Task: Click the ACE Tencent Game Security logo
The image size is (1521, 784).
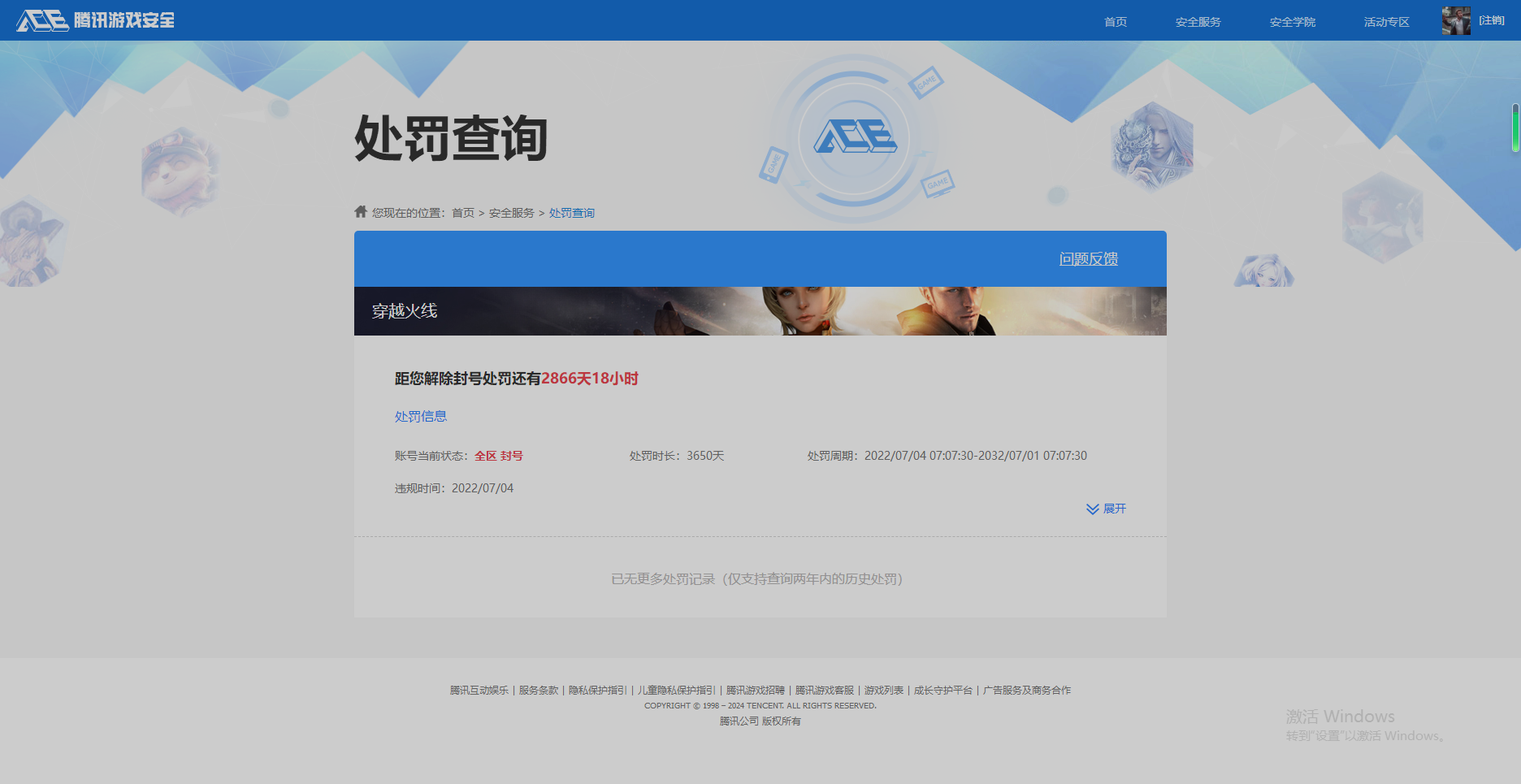Action: 95,20
